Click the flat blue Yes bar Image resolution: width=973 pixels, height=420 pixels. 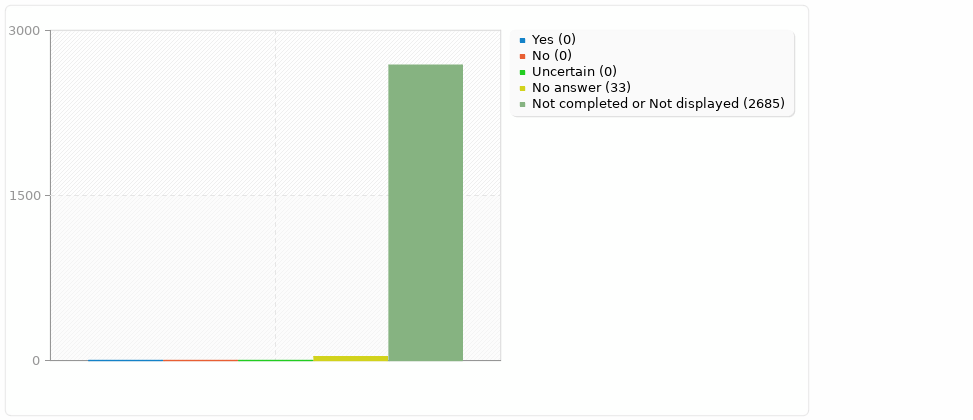tap(125, 360)
